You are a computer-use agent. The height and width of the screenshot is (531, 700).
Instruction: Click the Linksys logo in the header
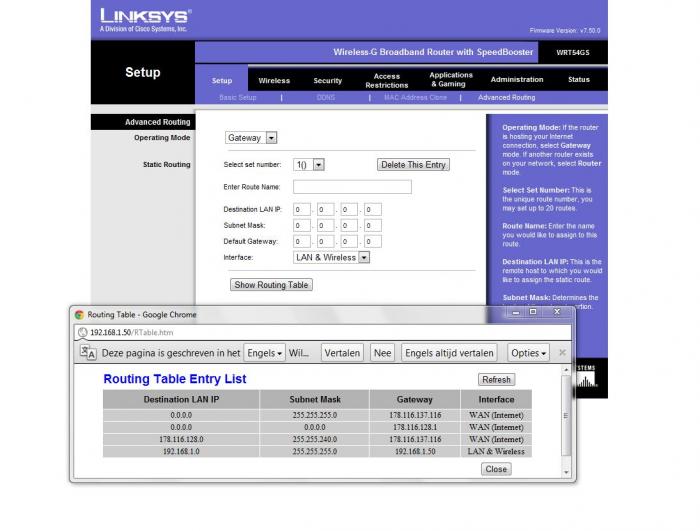click(146, 20)
